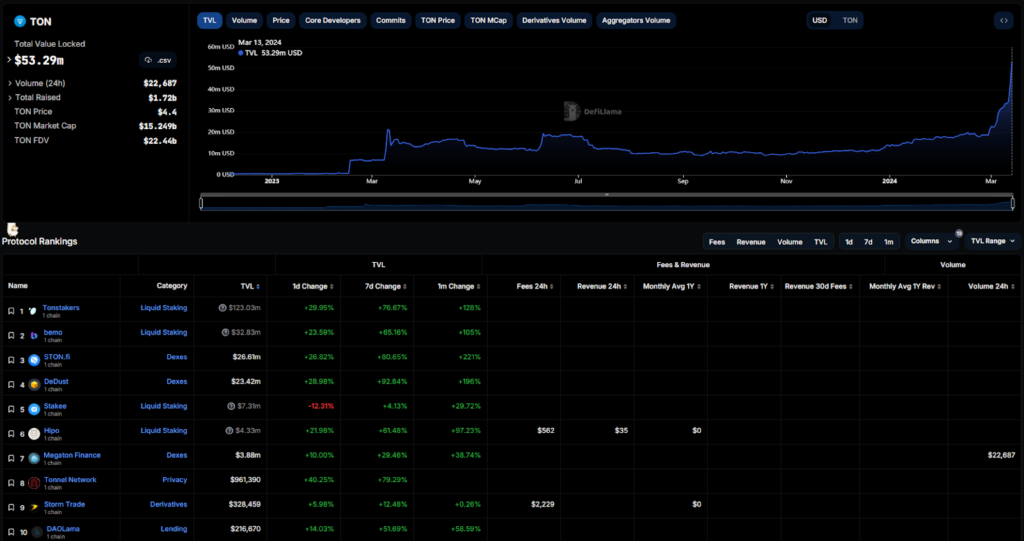Select the 1d period filter
The image size is (1024, 541).
(x=849, y=242)
